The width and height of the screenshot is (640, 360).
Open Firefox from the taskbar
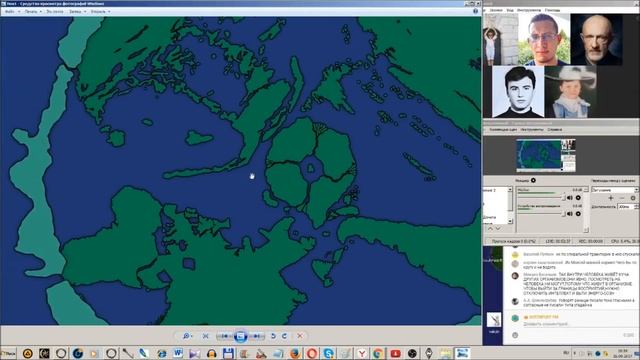[295, 353]
